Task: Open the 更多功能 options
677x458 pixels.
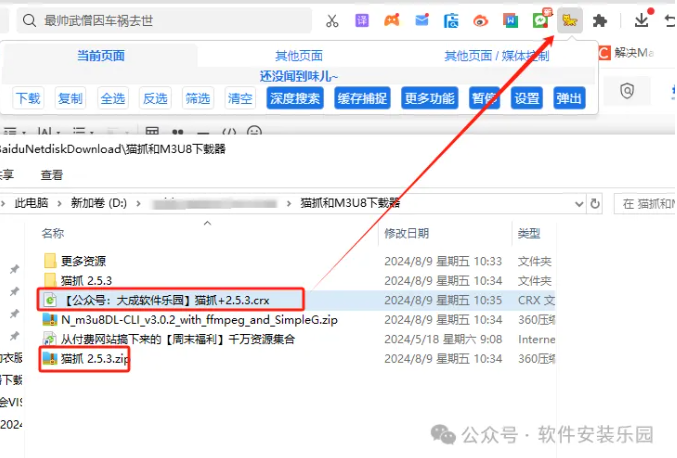Action: coord(429,98)
